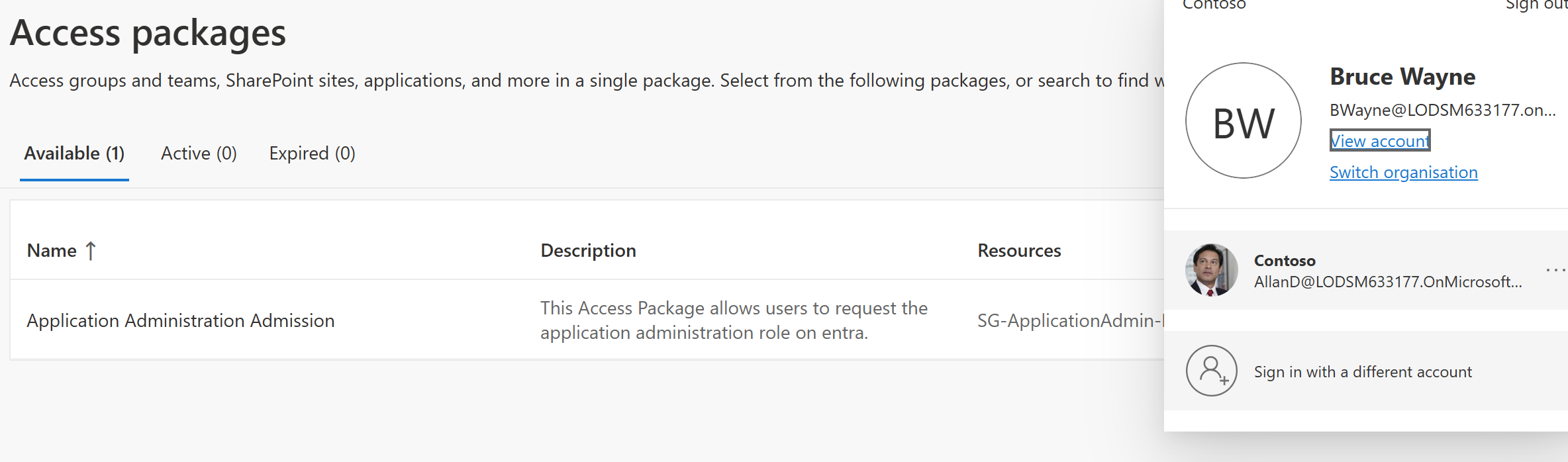Click the ascending sort arrow beside Name
Screen dimensions: 1568x462
[x=91, y=251]
